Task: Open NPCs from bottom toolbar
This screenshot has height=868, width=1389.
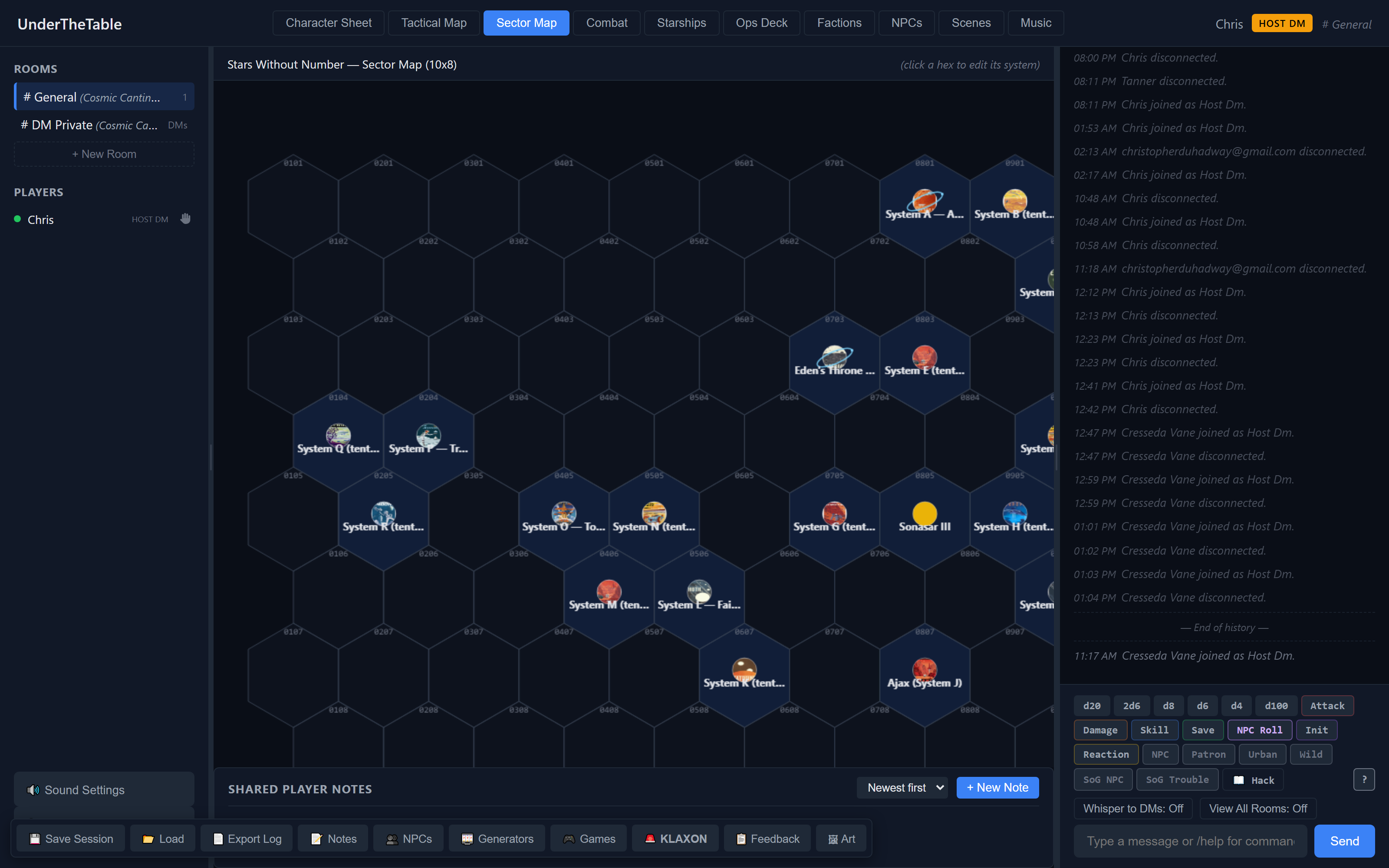Action: click(x=408, y=838)
